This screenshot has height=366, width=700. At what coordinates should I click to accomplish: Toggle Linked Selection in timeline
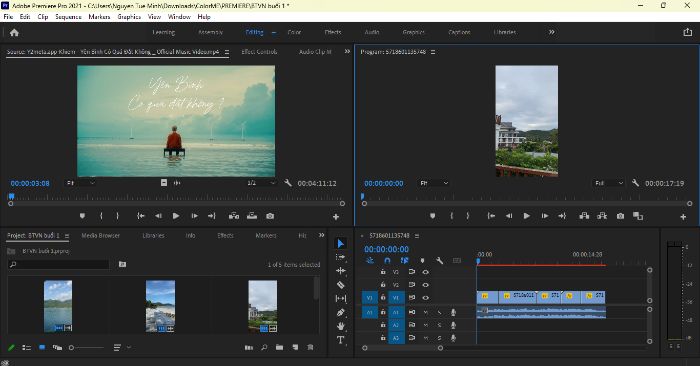click(x=404, y=260)
